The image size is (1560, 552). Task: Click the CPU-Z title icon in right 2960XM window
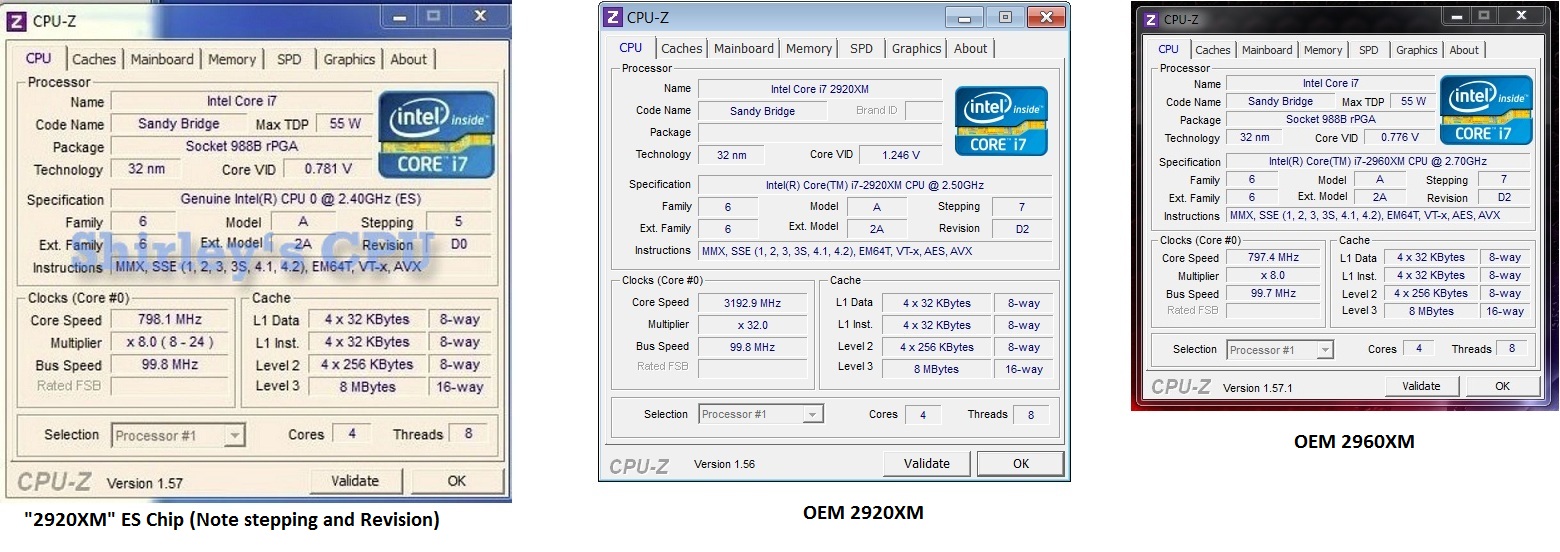(1151, 19)
